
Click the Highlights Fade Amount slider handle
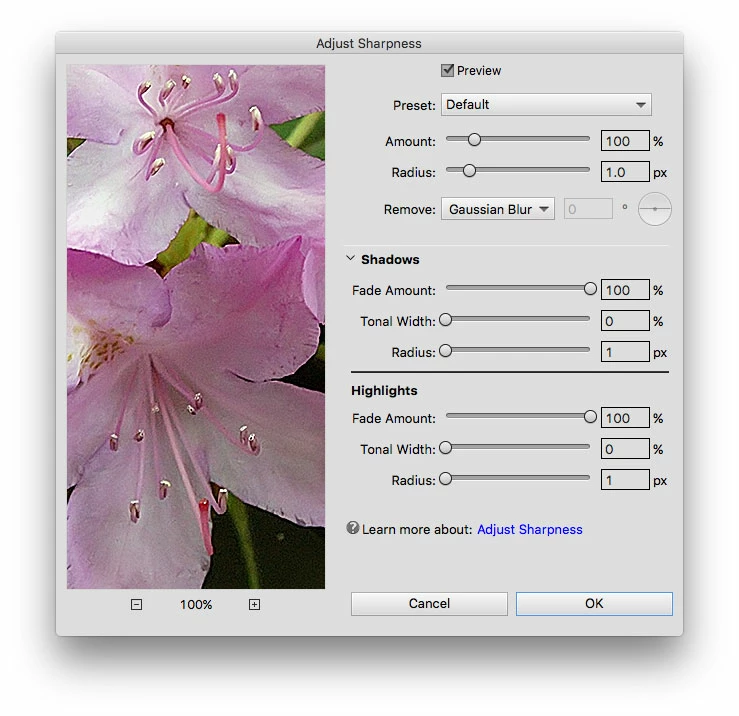pos(590,417)
